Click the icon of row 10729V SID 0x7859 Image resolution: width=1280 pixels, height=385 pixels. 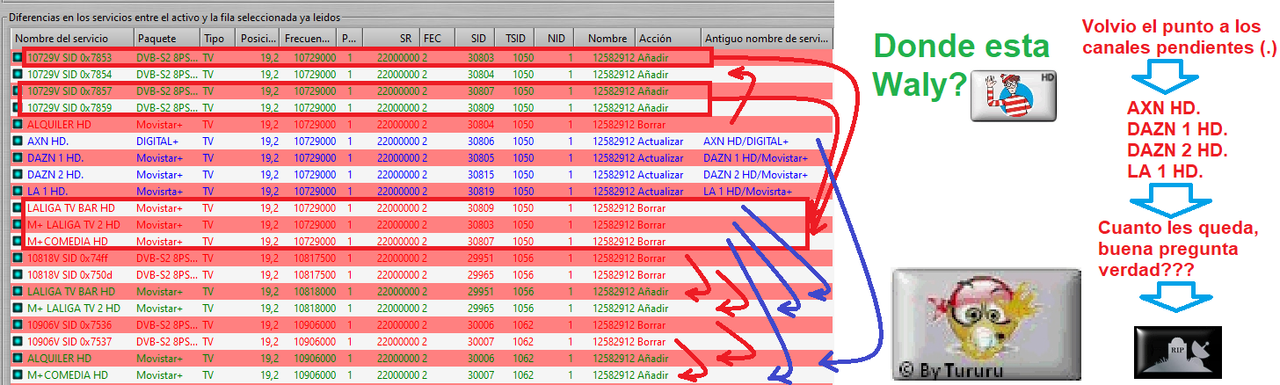18,108
